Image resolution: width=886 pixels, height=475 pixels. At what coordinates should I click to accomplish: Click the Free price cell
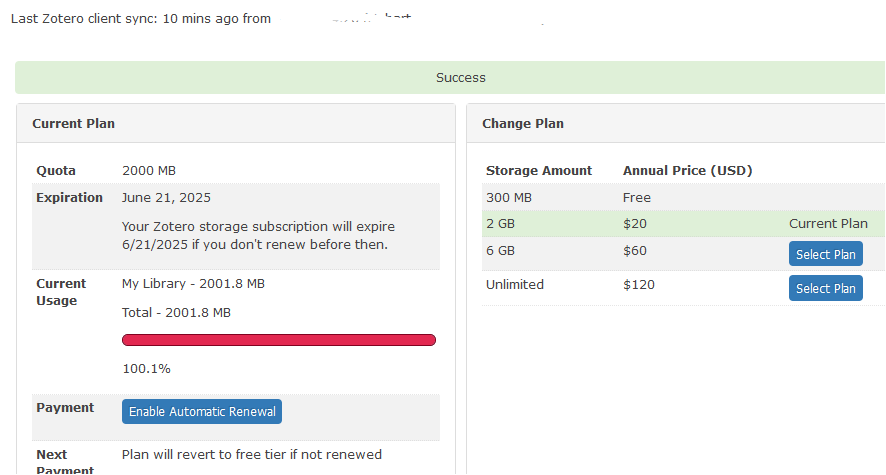pos(637,198)
